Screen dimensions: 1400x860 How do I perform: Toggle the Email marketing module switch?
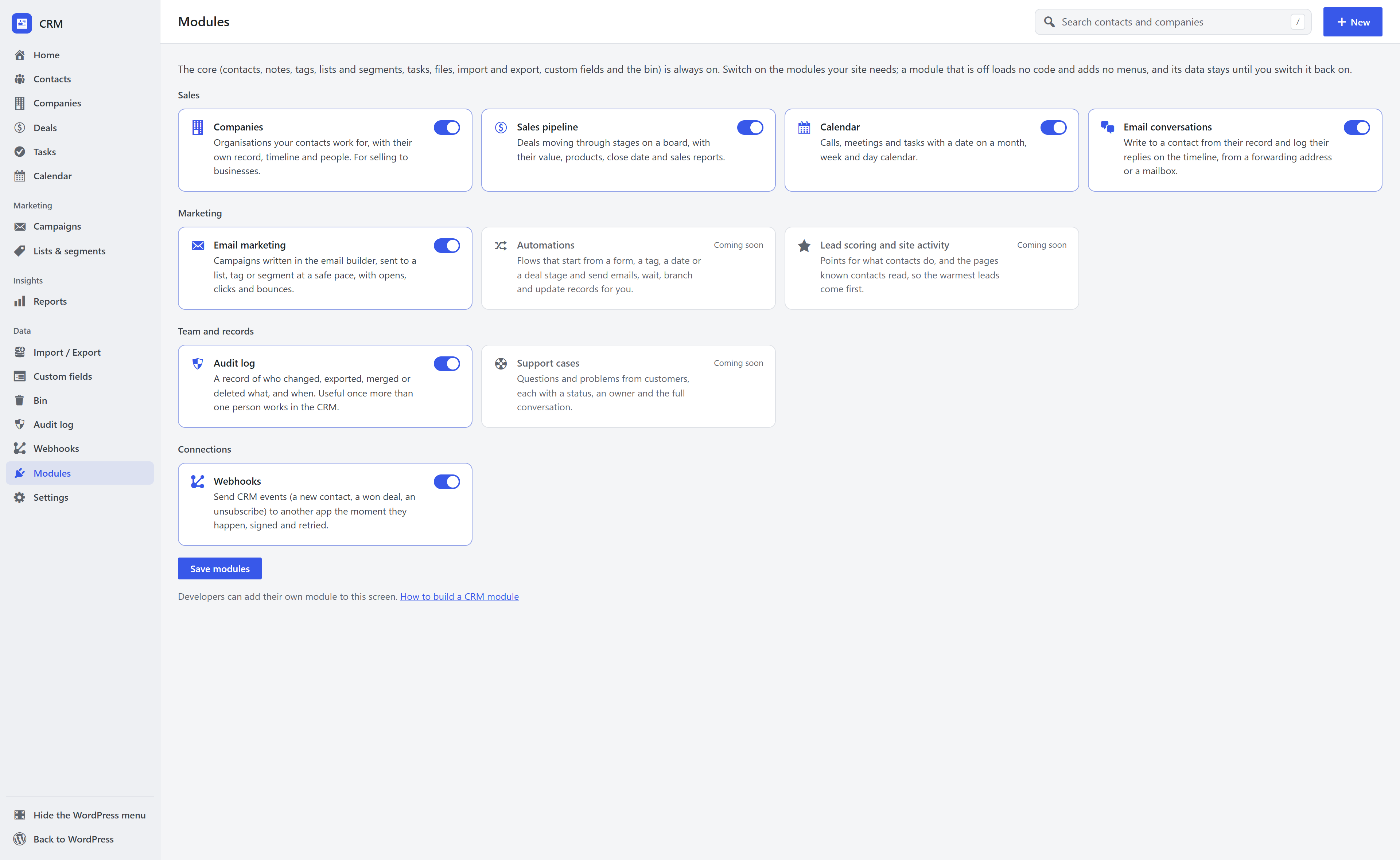point(447,246)
